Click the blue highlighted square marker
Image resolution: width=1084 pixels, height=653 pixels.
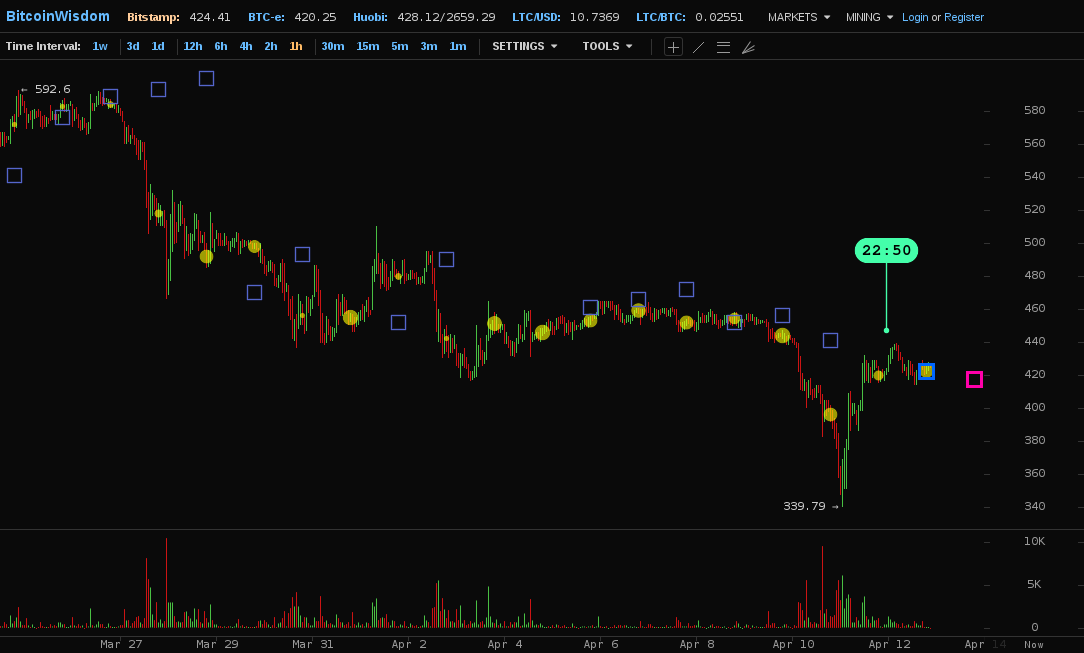tap(926, 371)
